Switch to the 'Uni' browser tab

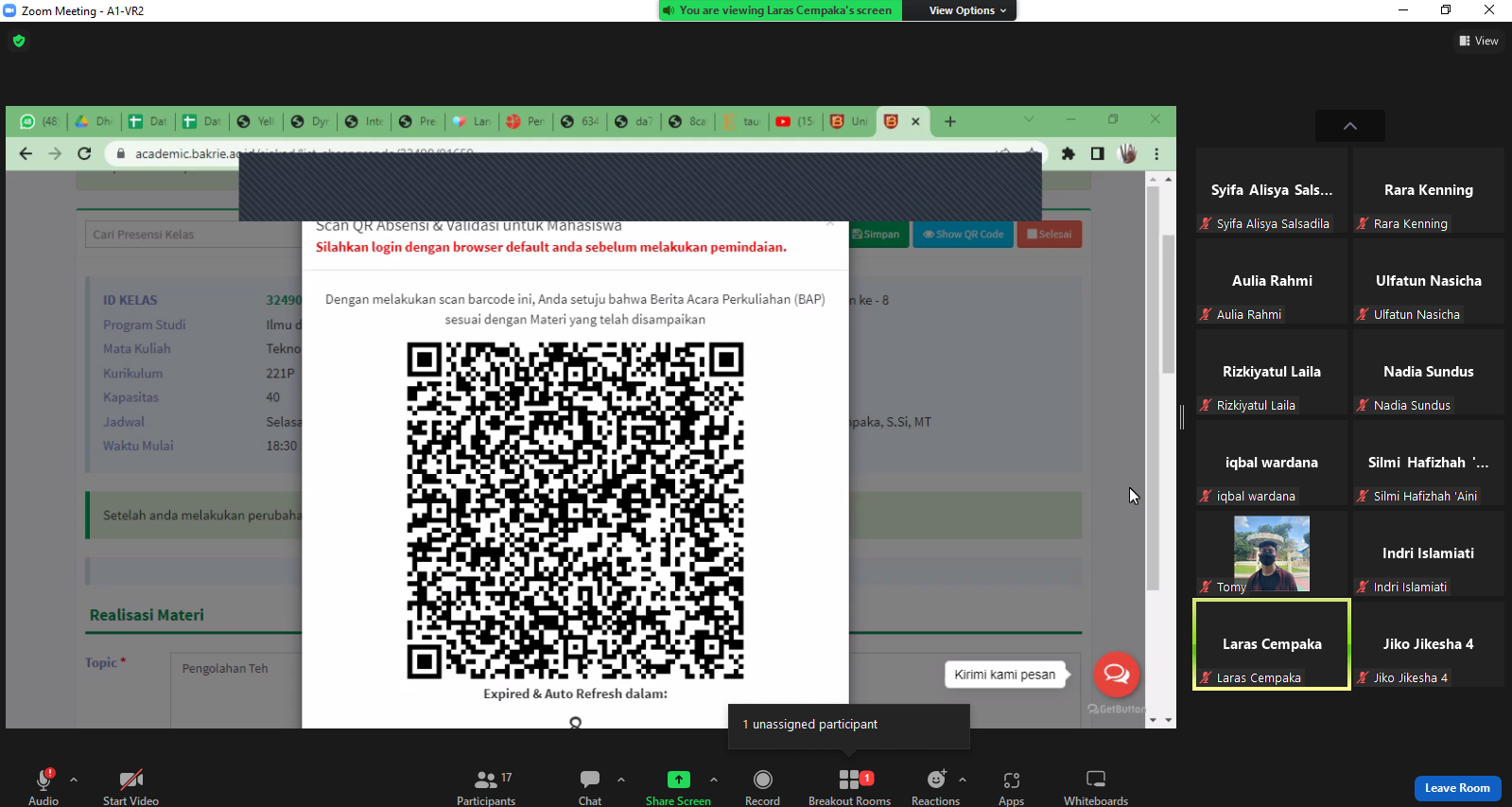[x=848, y=121]
